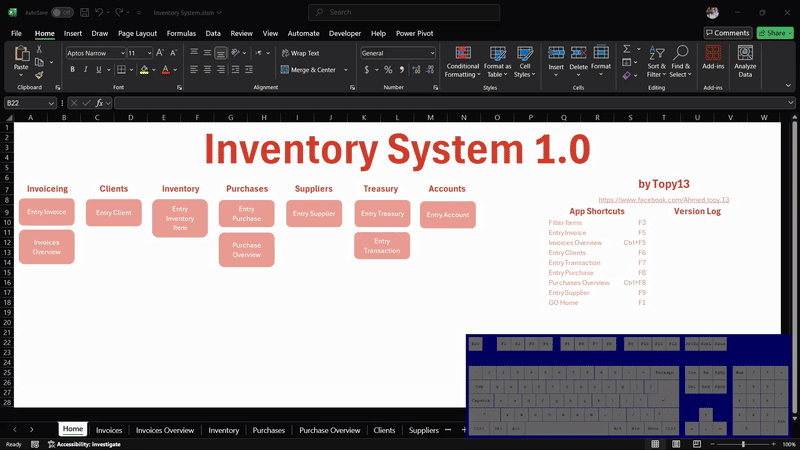Click the center horizontal align icon
Screen dimensions: 800x450
point(207,69)
